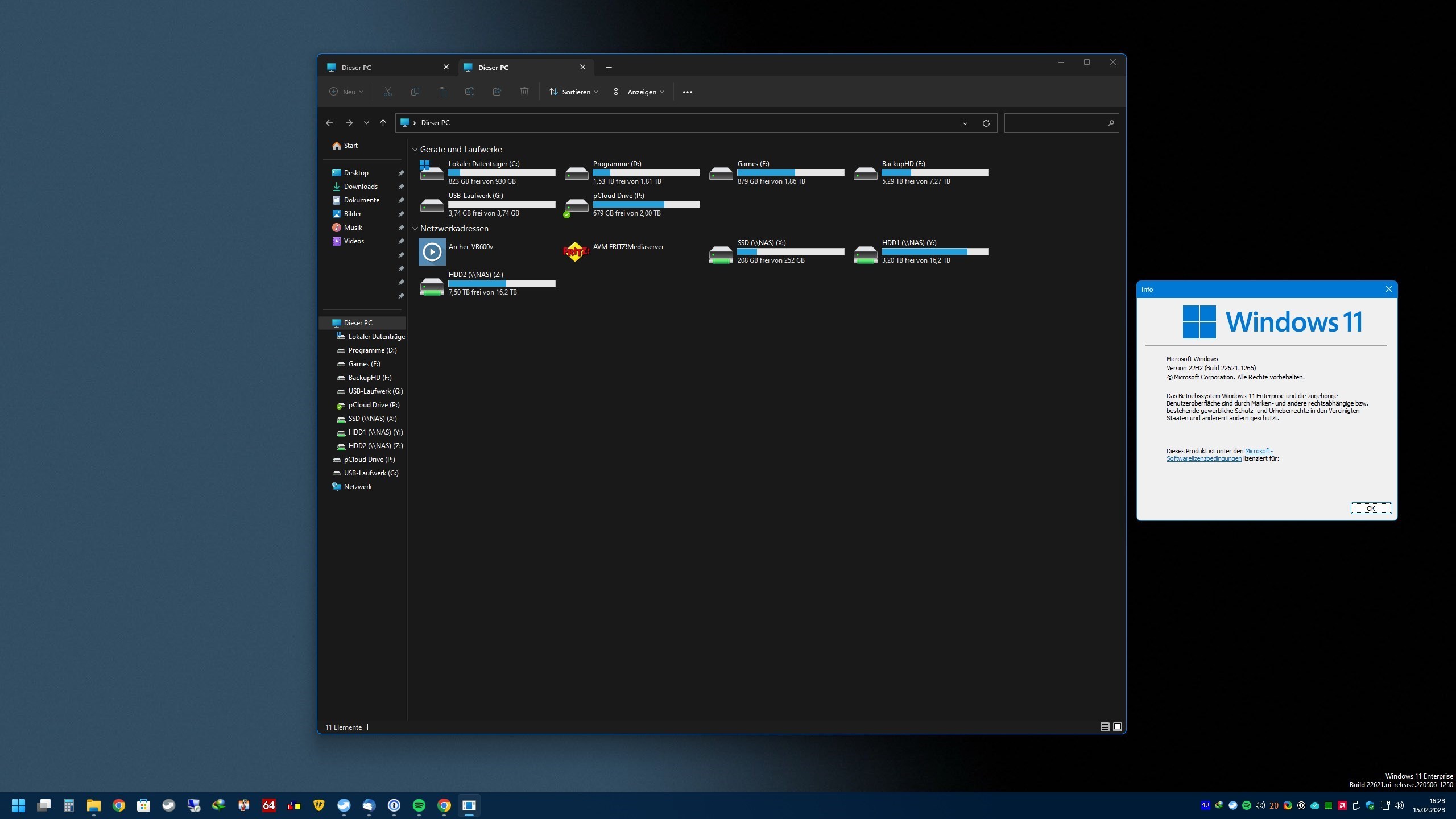Click the Delete trash can icon
This screenshot has height=819, width=1456.
pos(524,92)
